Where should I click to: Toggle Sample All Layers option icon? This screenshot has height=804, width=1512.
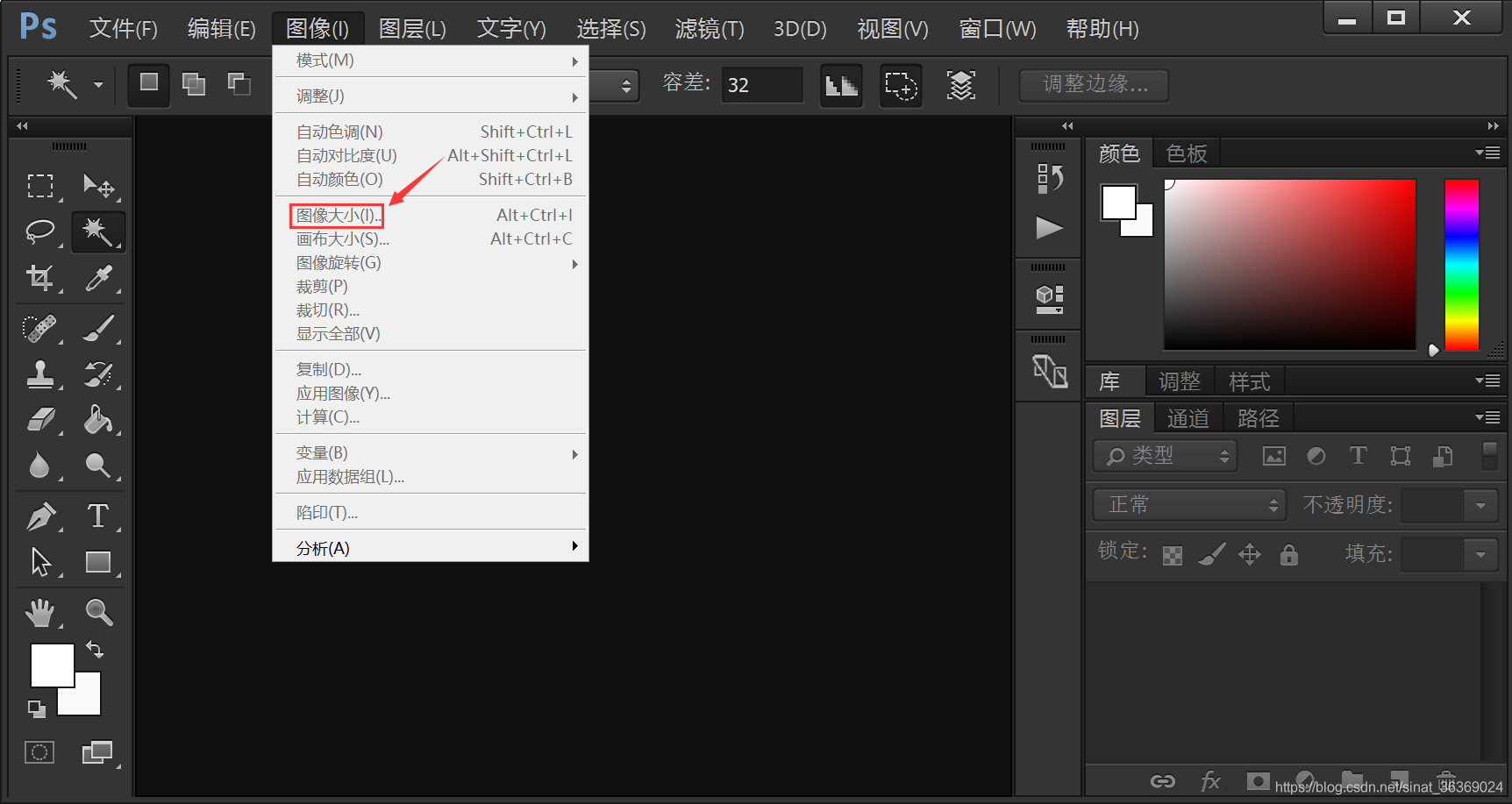[x=961, y=86]
